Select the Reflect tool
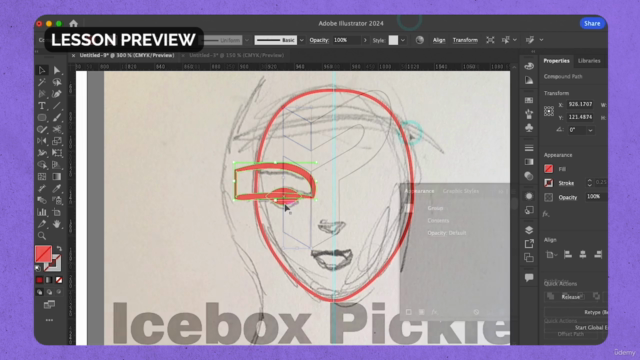Image resolution: width=640 pixels, height=360 pixels. coord(42,141)
